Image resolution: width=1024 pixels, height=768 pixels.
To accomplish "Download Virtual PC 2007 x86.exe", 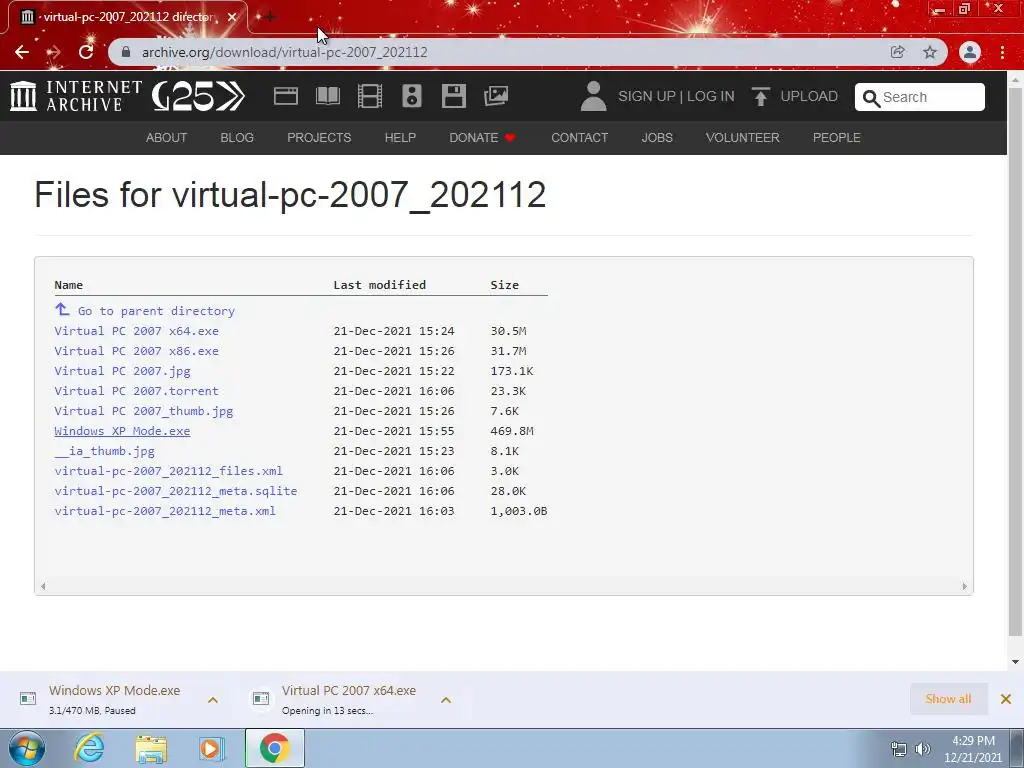I will (136, 351).
